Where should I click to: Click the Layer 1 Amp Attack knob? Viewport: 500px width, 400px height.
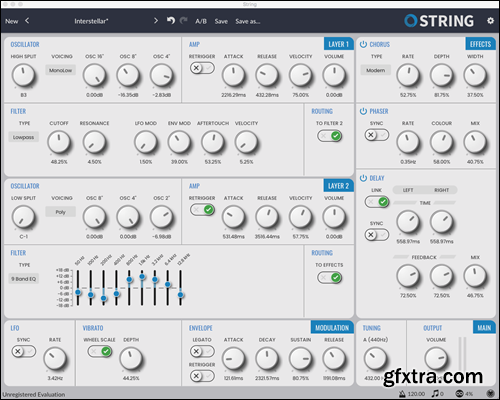(233, 75)
